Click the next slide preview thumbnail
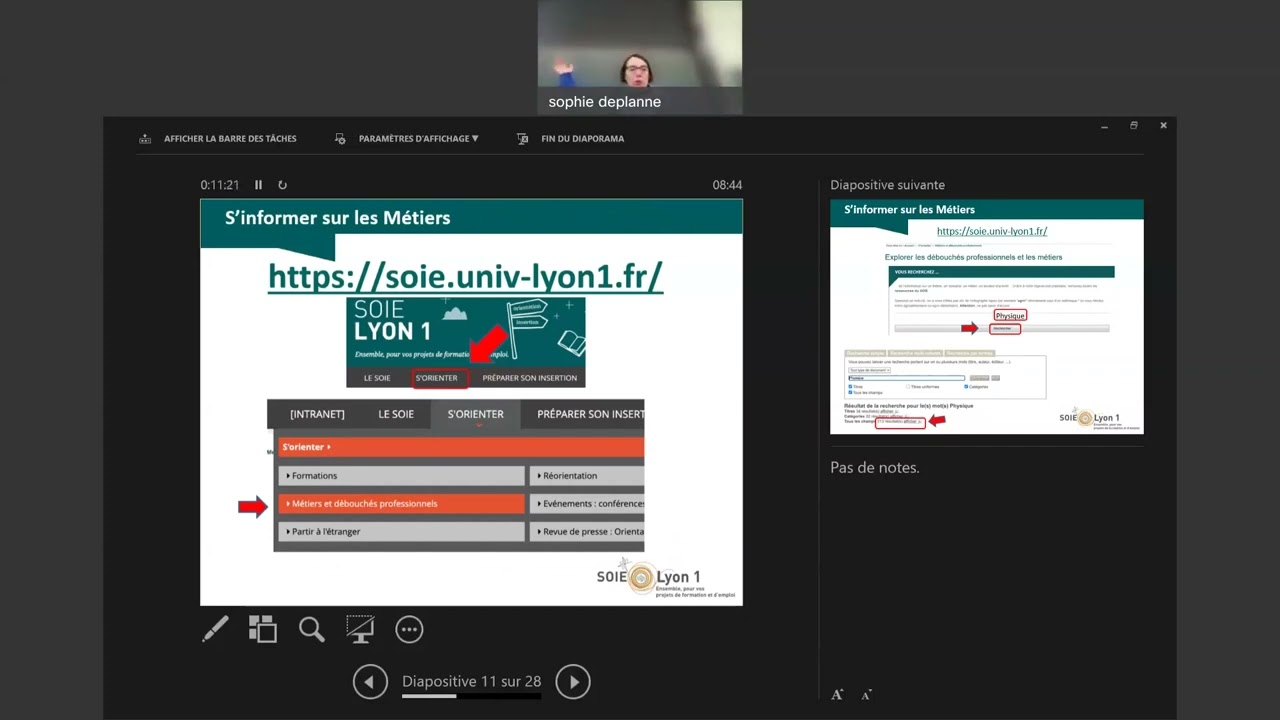Image resolution: width=1280 pixels, height=720 pixels. 987,316
